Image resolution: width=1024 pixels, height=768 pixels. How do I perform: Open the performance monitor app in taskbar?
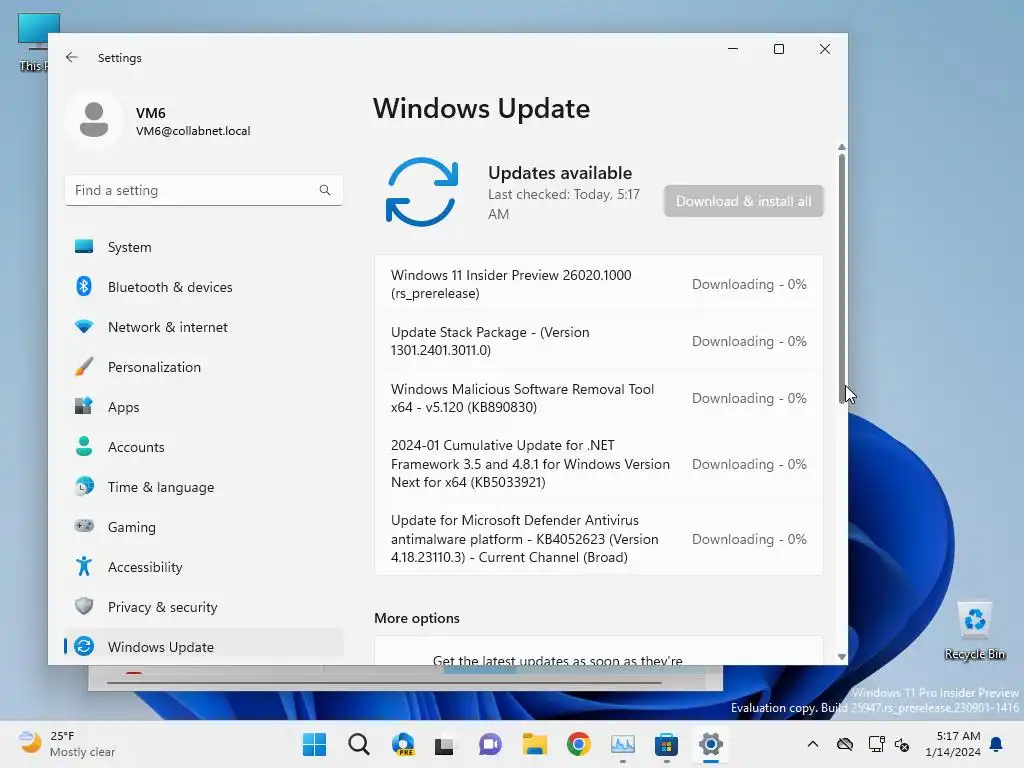tap(622, 744)
